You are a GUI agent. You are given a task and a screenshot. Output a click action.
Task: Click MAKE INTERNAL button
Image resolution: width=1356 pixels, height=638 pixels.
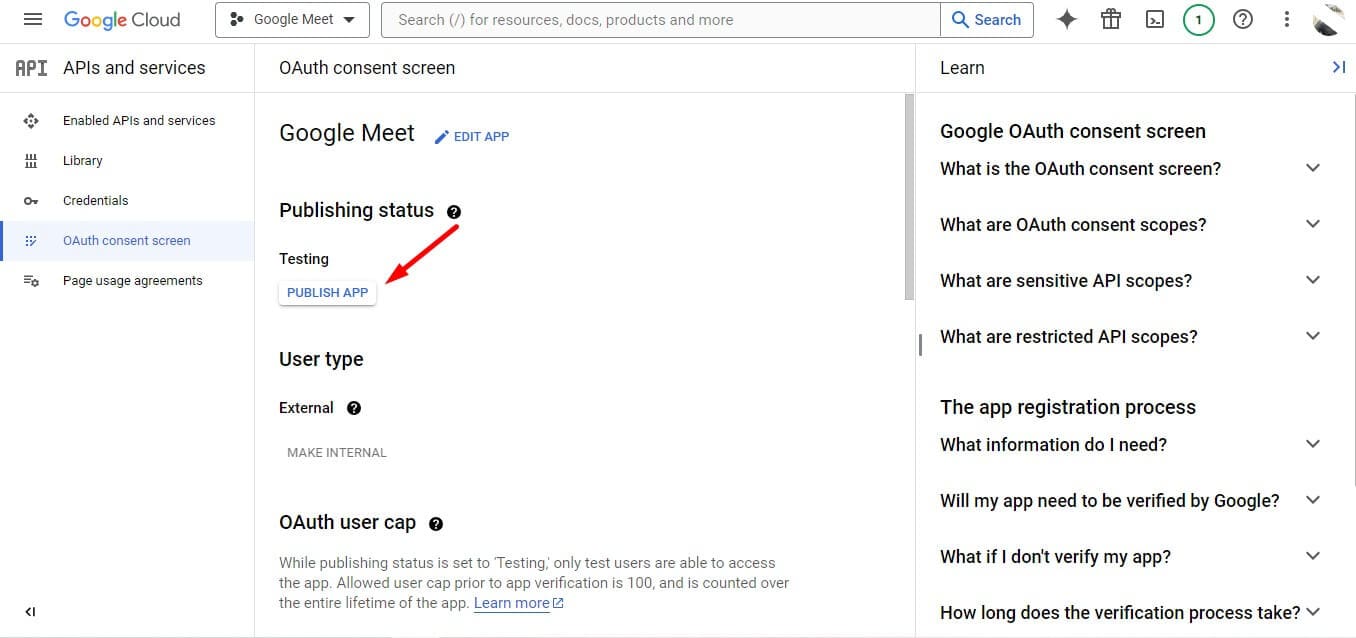click(336, 453)
